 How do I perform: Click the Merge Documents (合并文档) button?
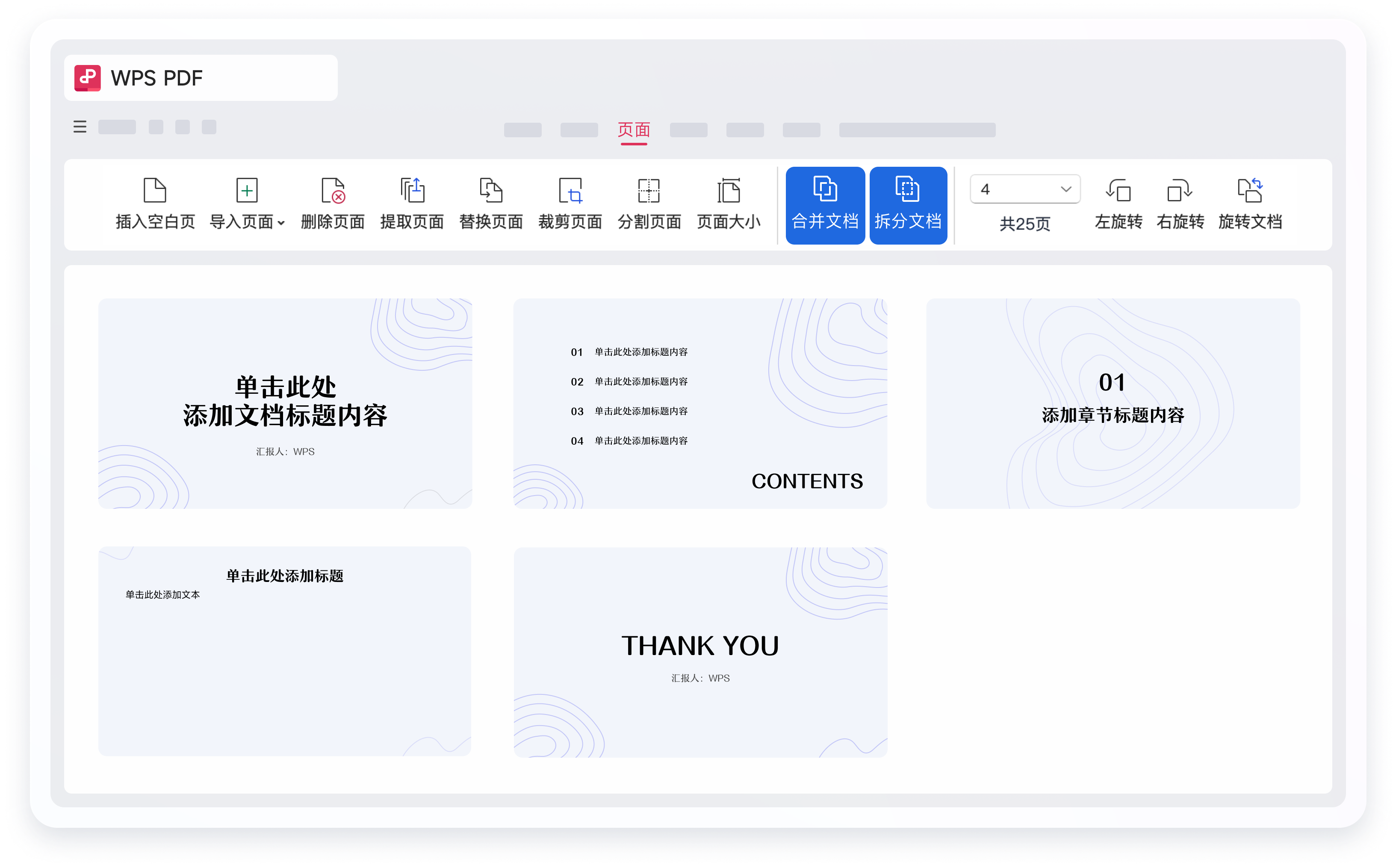(x=825, y=206)
